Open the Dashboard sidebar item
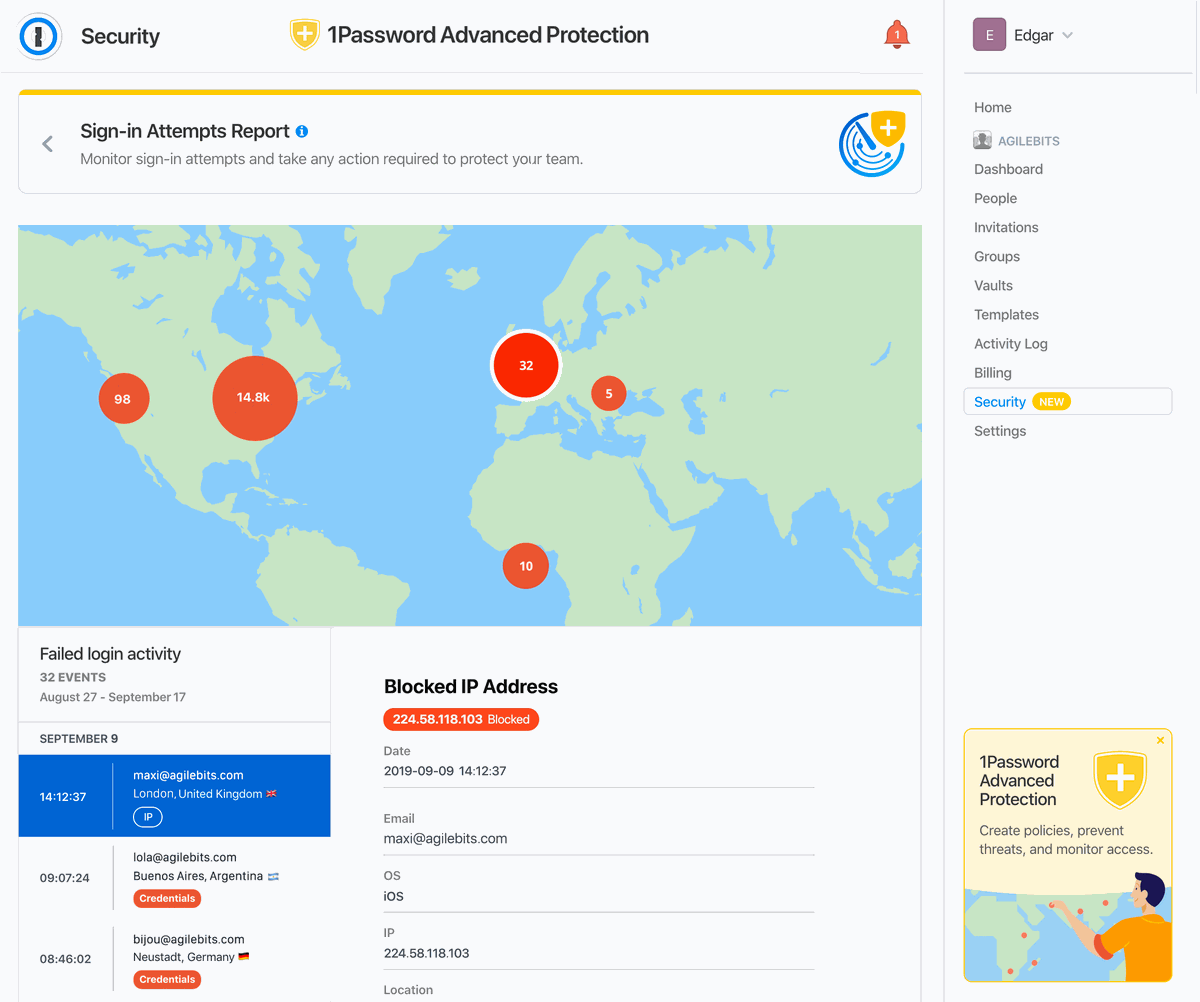Image resolution: width=1200 pixels, height=1002 pixels. [x=1008, y=169]
